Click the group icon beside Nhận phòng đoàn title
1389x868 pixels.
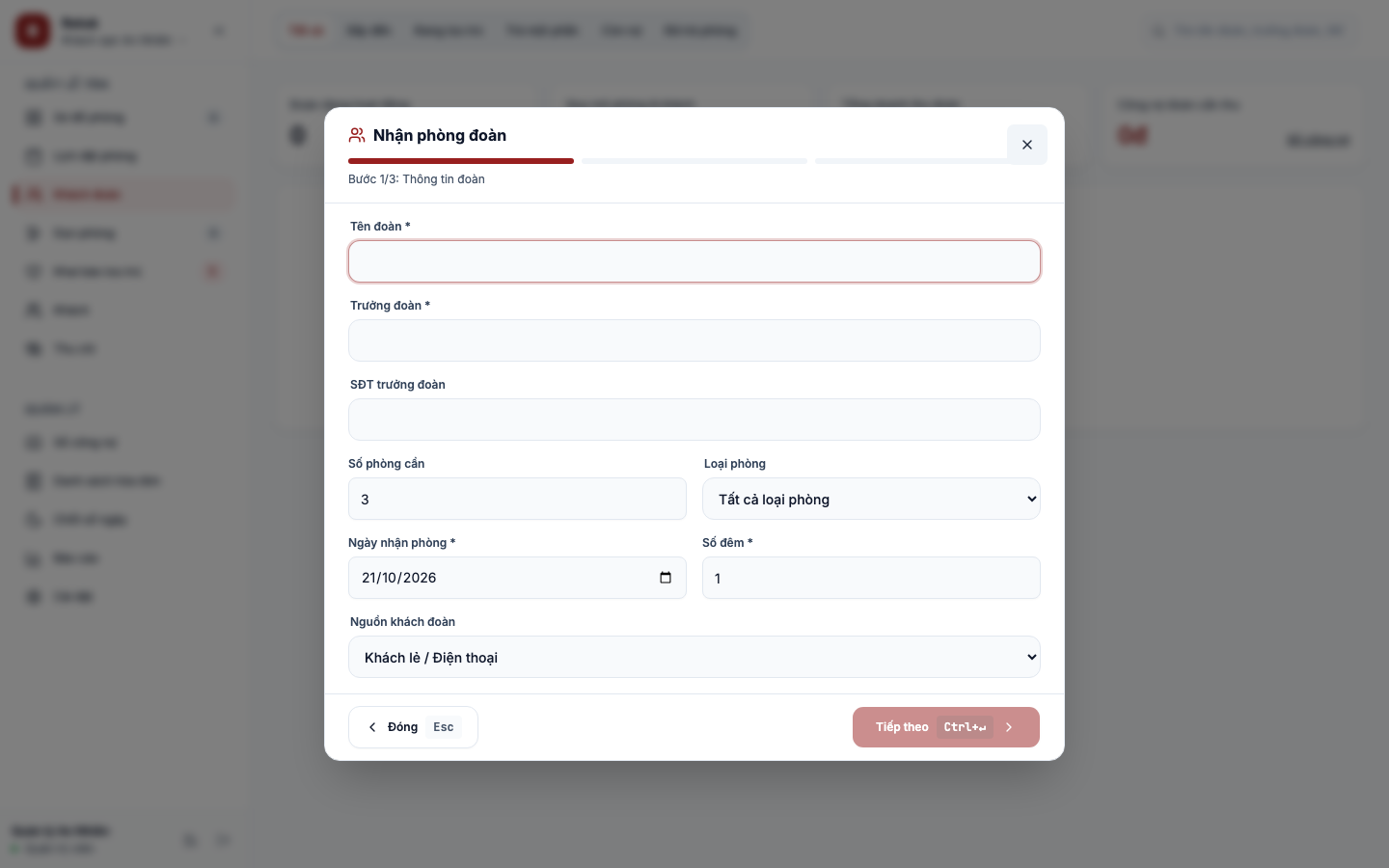[x=357, y=135]
